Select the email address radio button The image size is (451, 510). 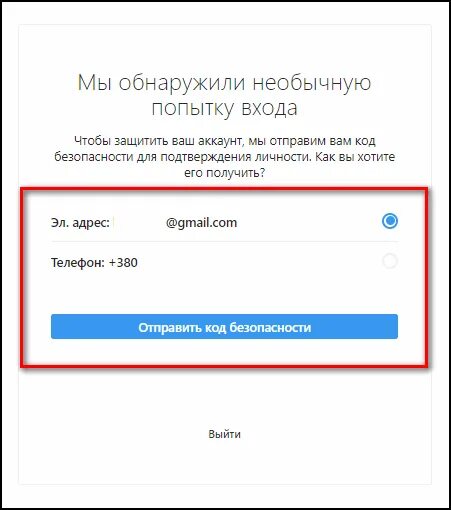390,221
